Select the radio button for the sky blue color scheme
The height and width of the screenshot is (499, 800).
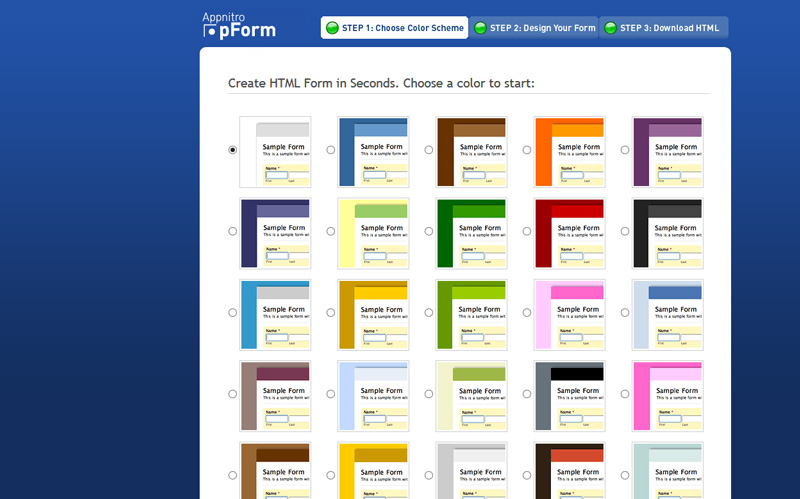point(233,312)
